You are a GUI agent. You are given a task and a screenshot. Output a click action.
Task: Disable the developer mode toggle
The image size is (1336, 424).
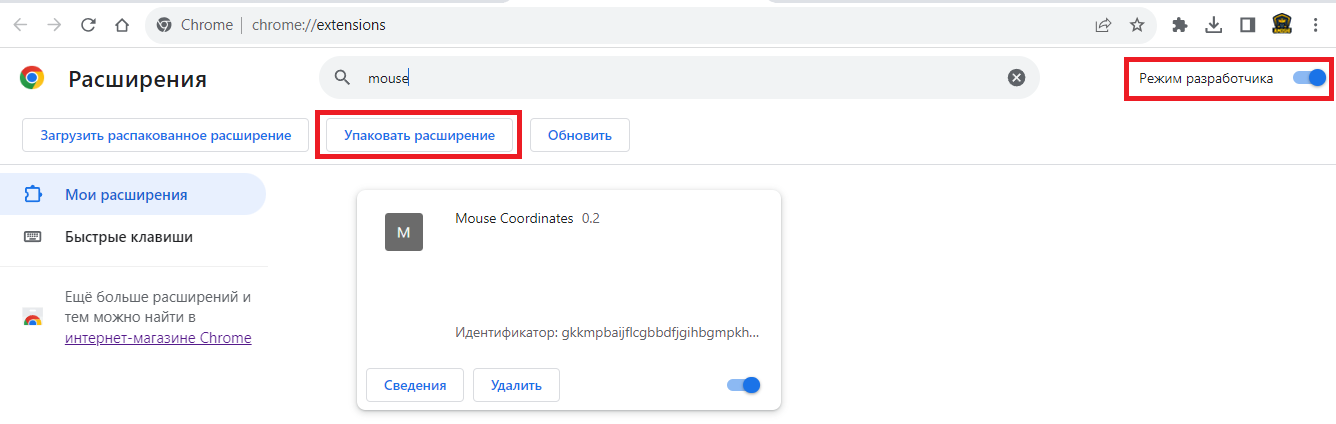(1309, 78)
